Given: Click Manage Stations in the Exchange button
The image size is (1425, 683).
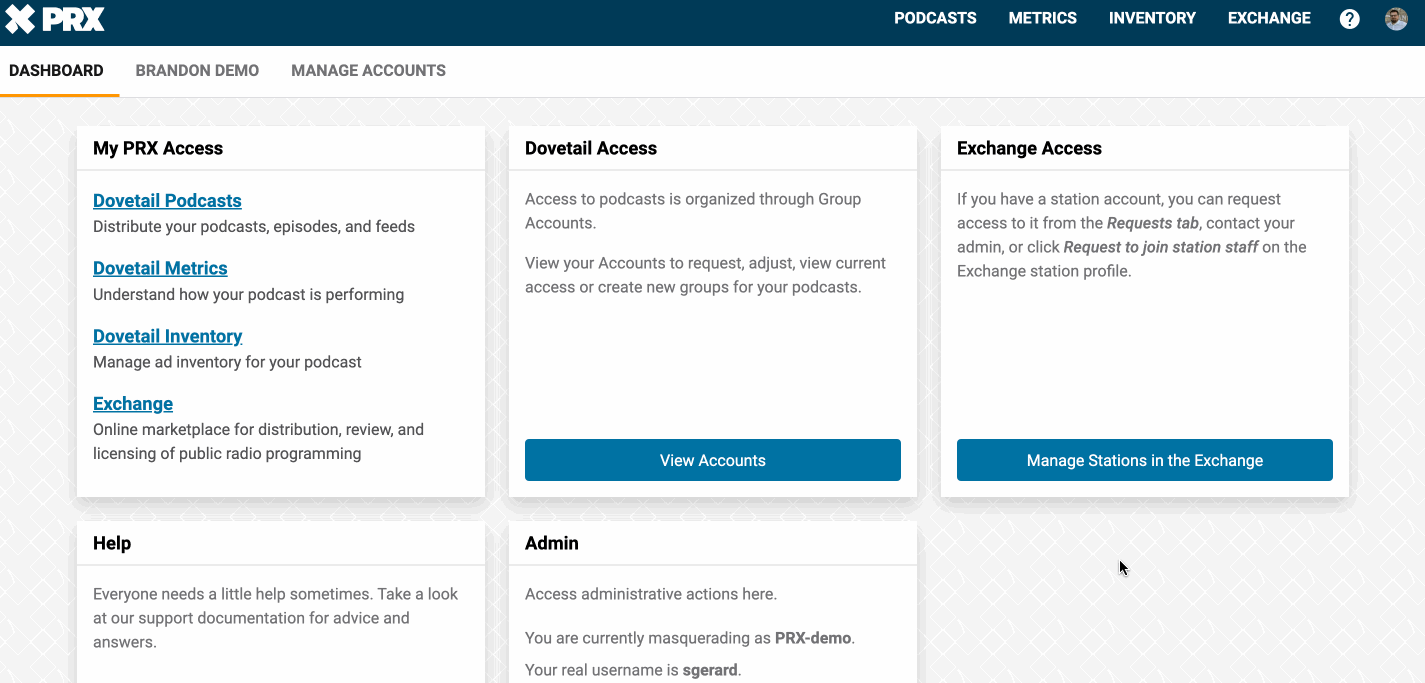Looking at the screenshot, I should point(1144,460).
